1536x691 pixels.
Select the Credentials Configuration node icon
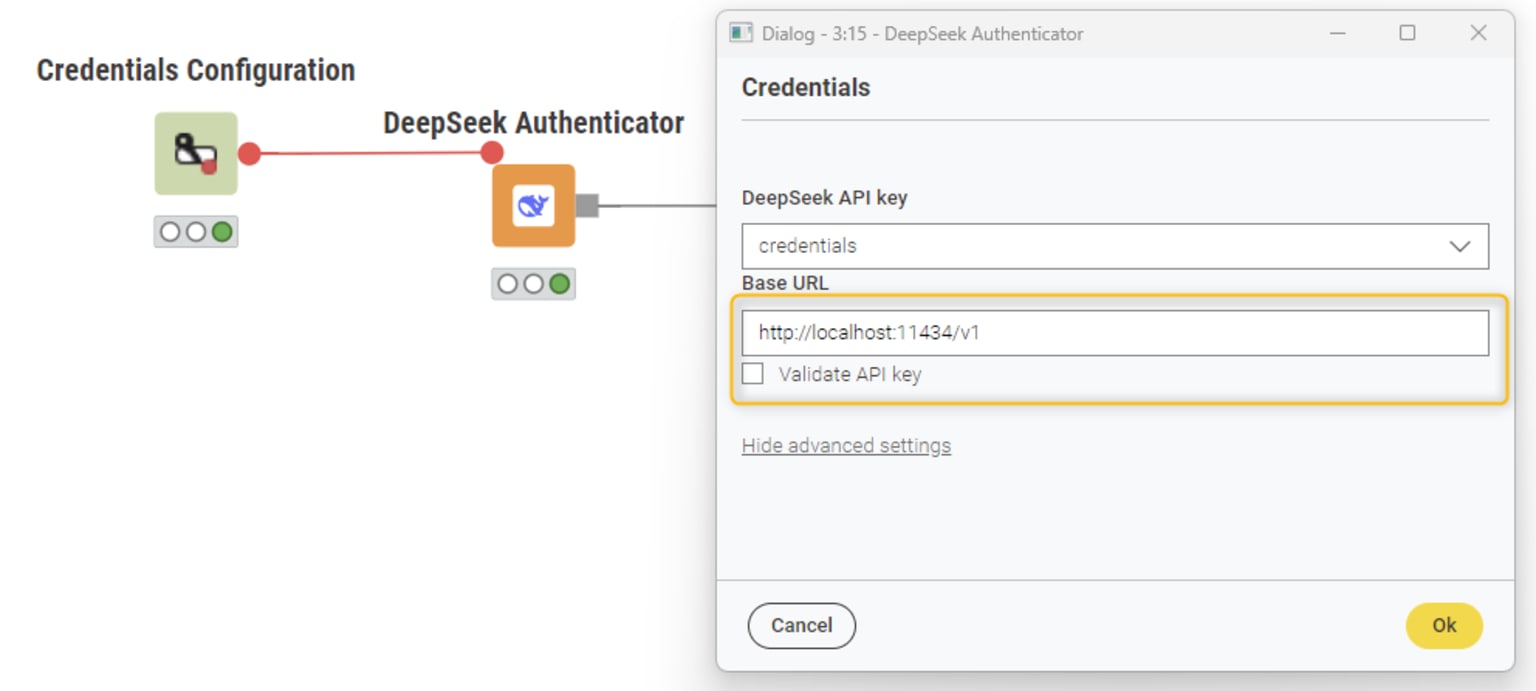pos(196,153)
